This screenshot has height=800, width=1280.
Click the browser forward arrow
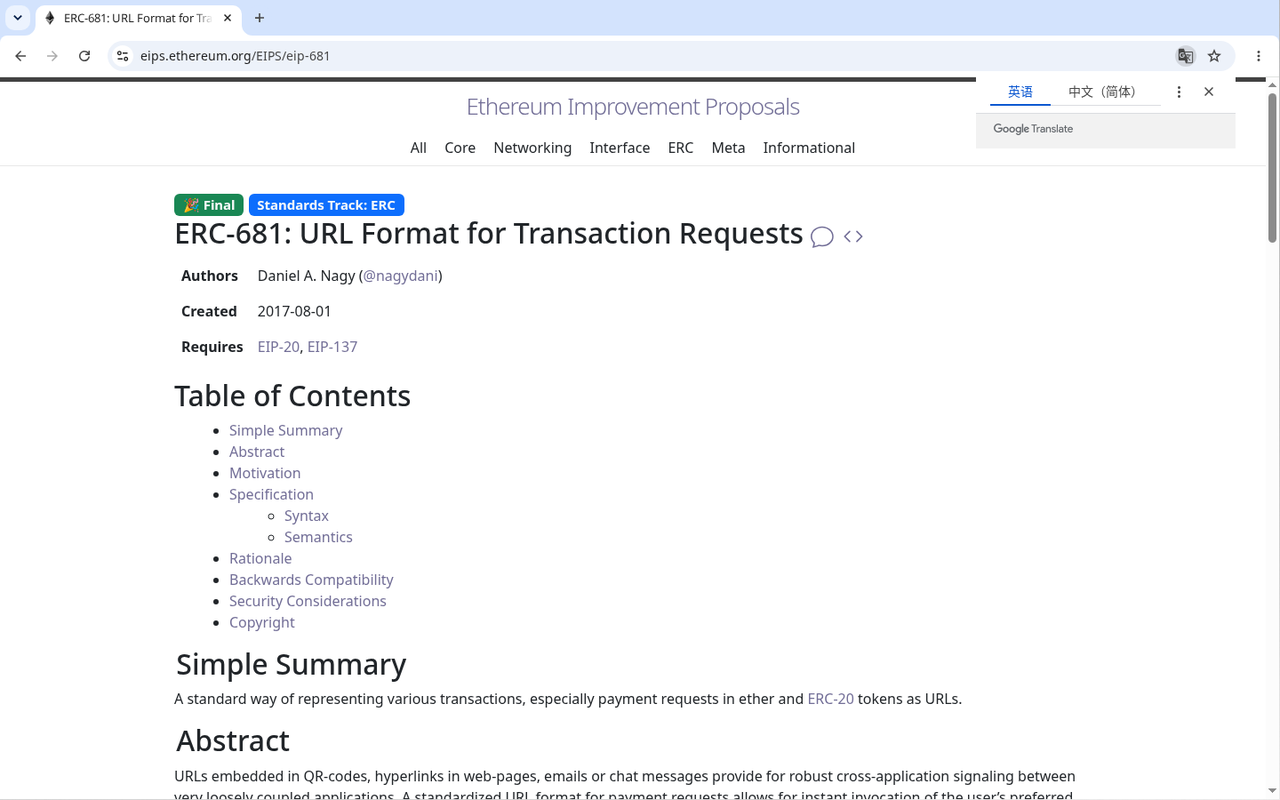[x=53, y=56]
